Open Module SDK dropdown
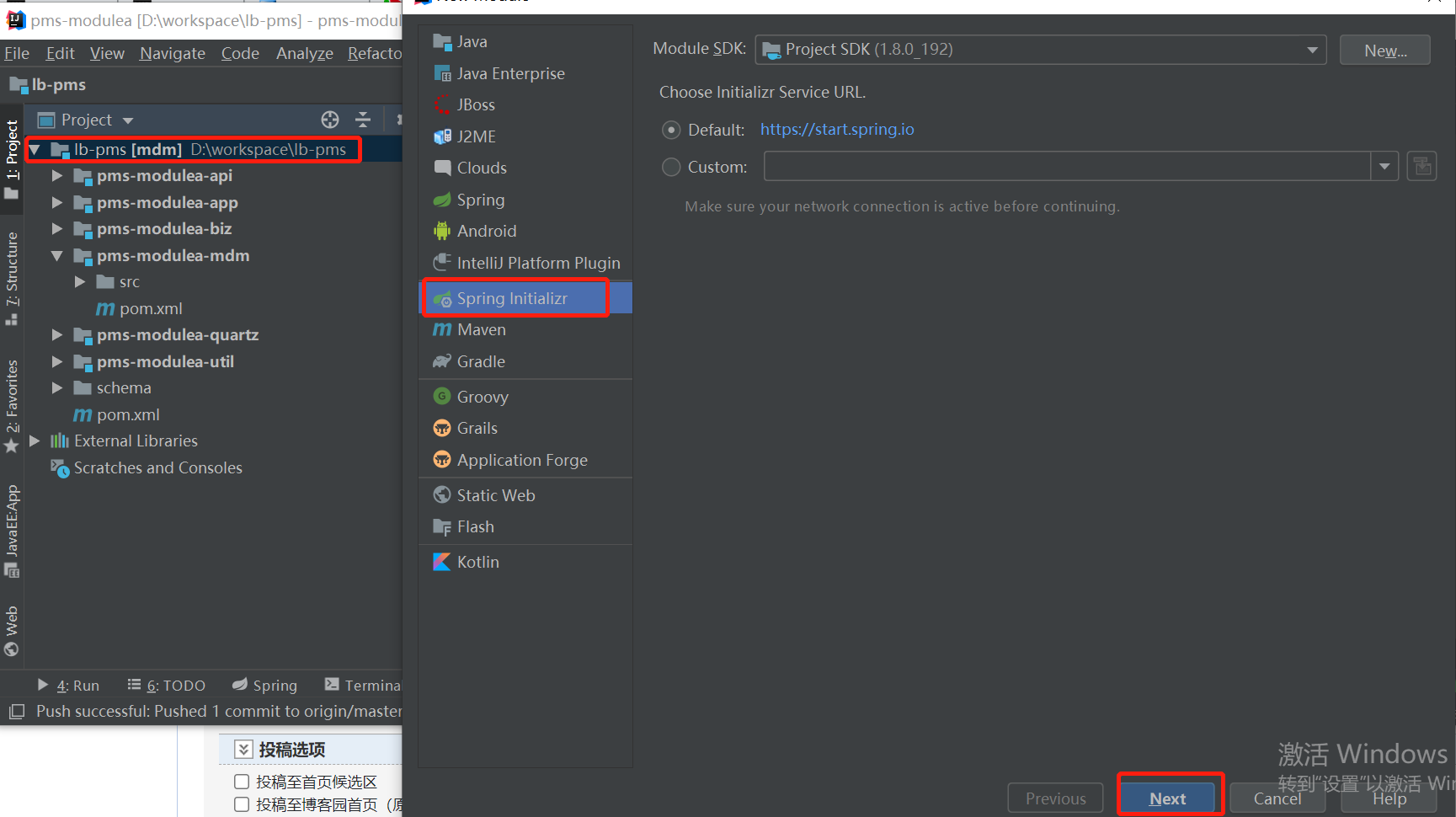This screenshot has width=1456, height=817. coord(1041,50)
